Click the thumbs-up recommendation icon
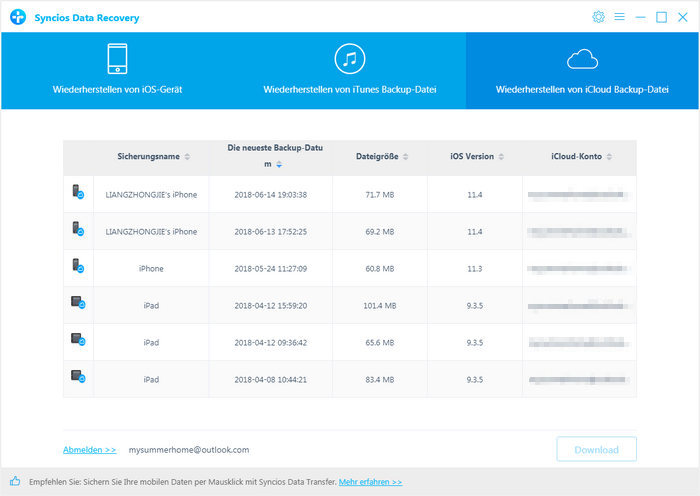The height and width of the screenshot is (496, 700). click(15, 481)
